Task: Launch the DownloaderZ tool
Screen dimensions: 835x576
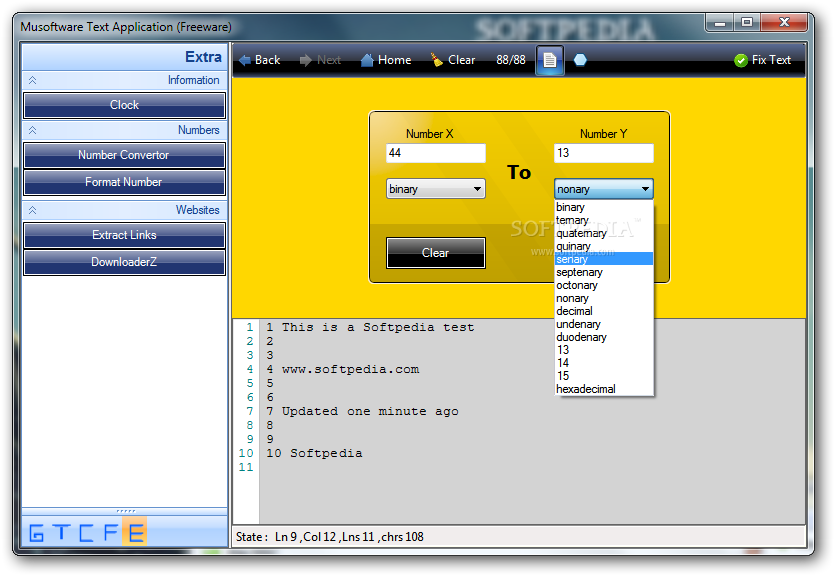Action: [x=124, y=262]
